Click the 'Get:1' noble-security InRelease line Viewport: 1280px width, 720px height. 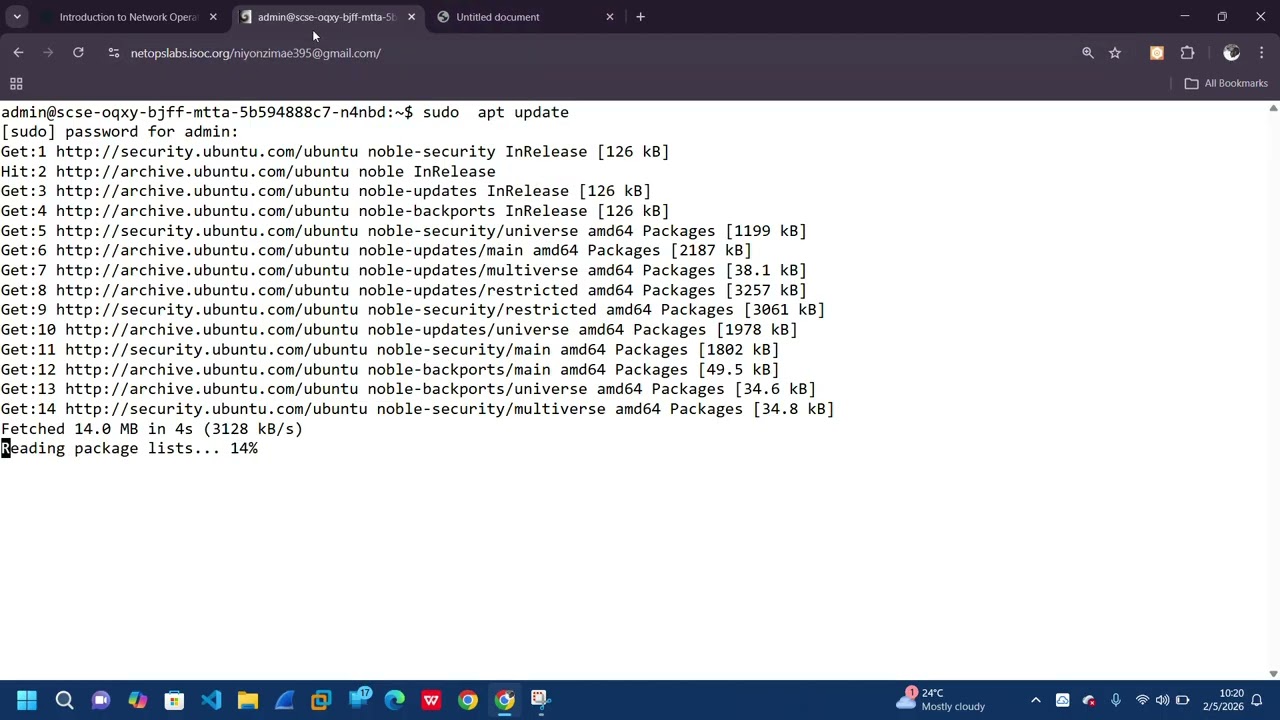click(x=335, y=152)
